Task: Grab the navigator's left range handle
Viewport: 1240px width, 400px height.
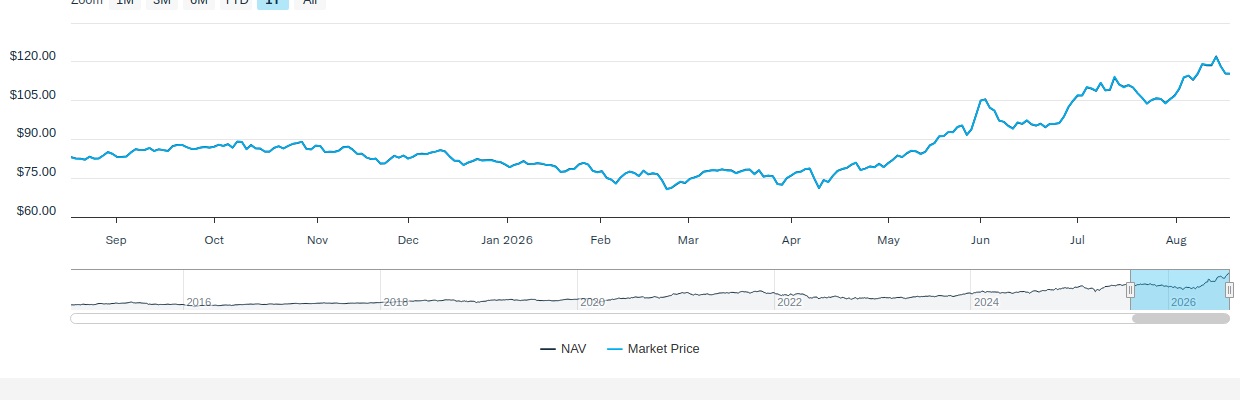Action: [1130, 290]
